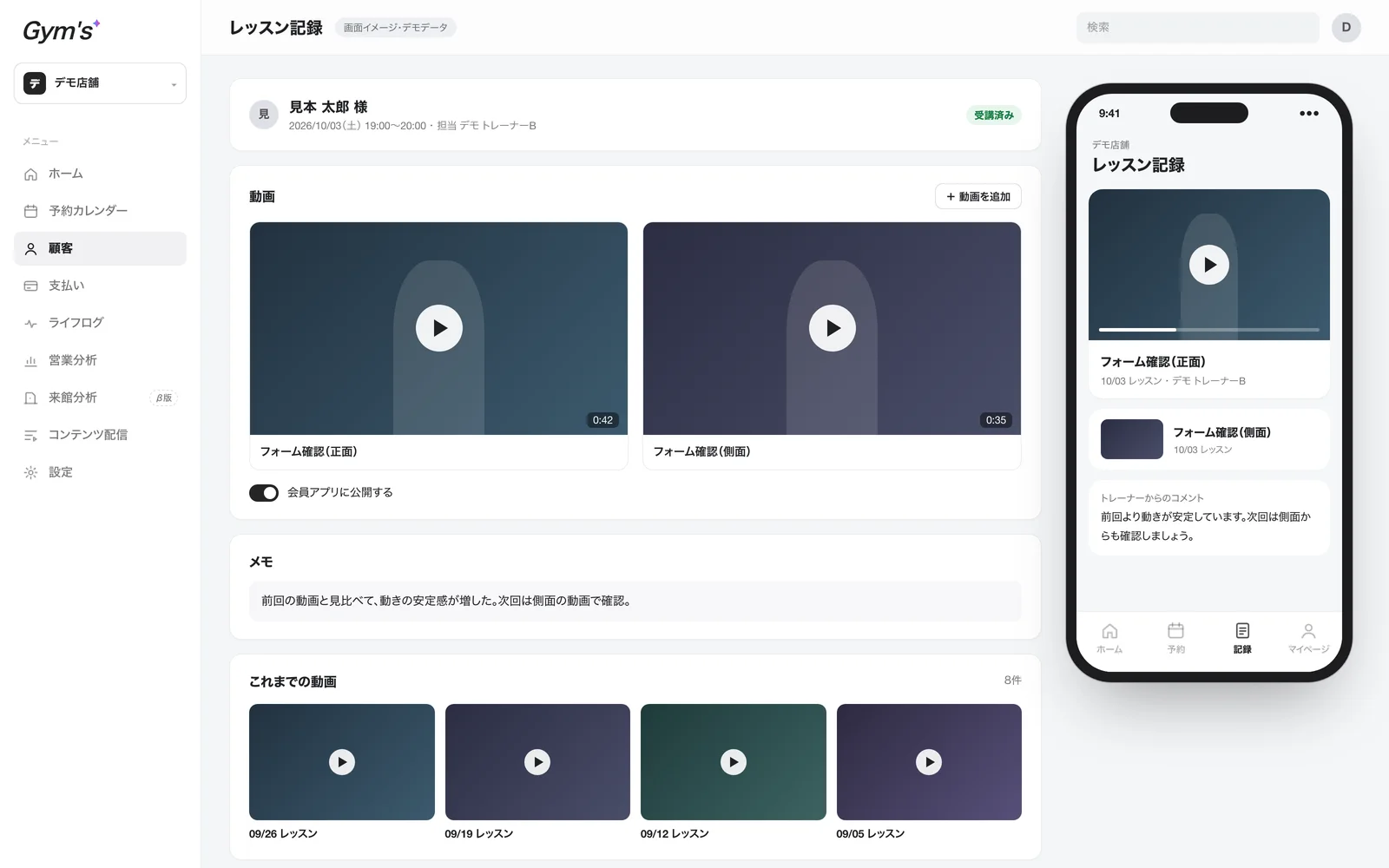
Task: Click the ライフログ pulse icon
Action: [31, 323]
